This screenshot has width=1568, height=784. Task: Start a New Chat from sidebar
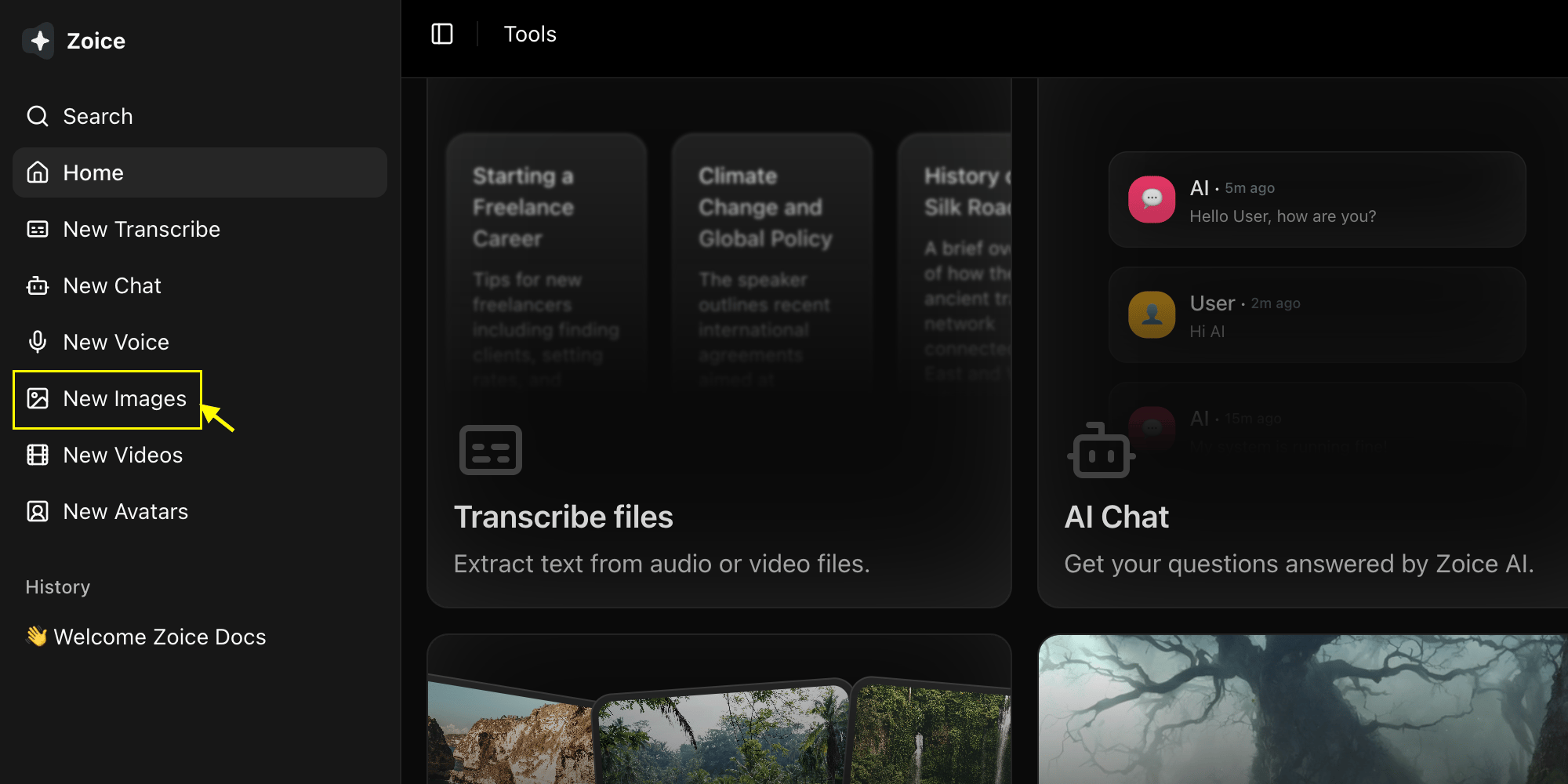click(x=200, y=285)
